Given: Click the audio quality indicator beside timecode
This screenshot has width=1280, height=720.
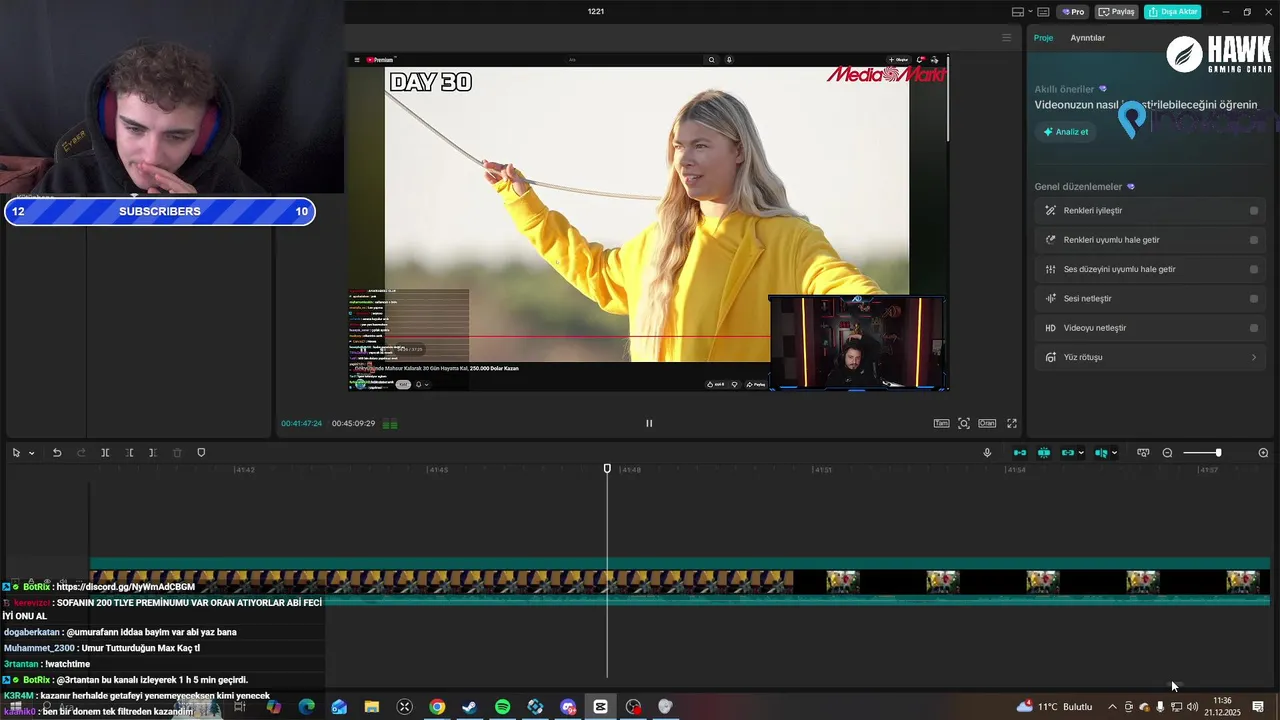Looking at the screenshot, I should pos(390,424).
